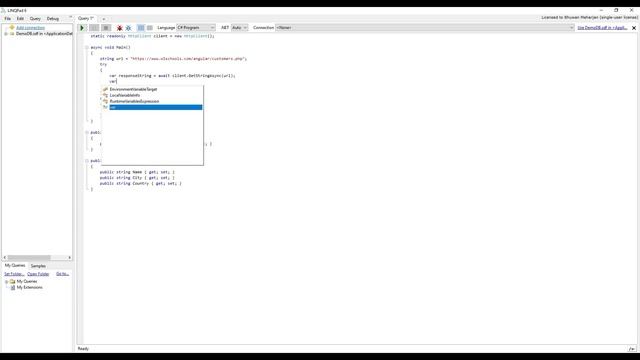Select the DemoDB.sdf connection tree item
The image size is (640, 360).
point(44,34)
